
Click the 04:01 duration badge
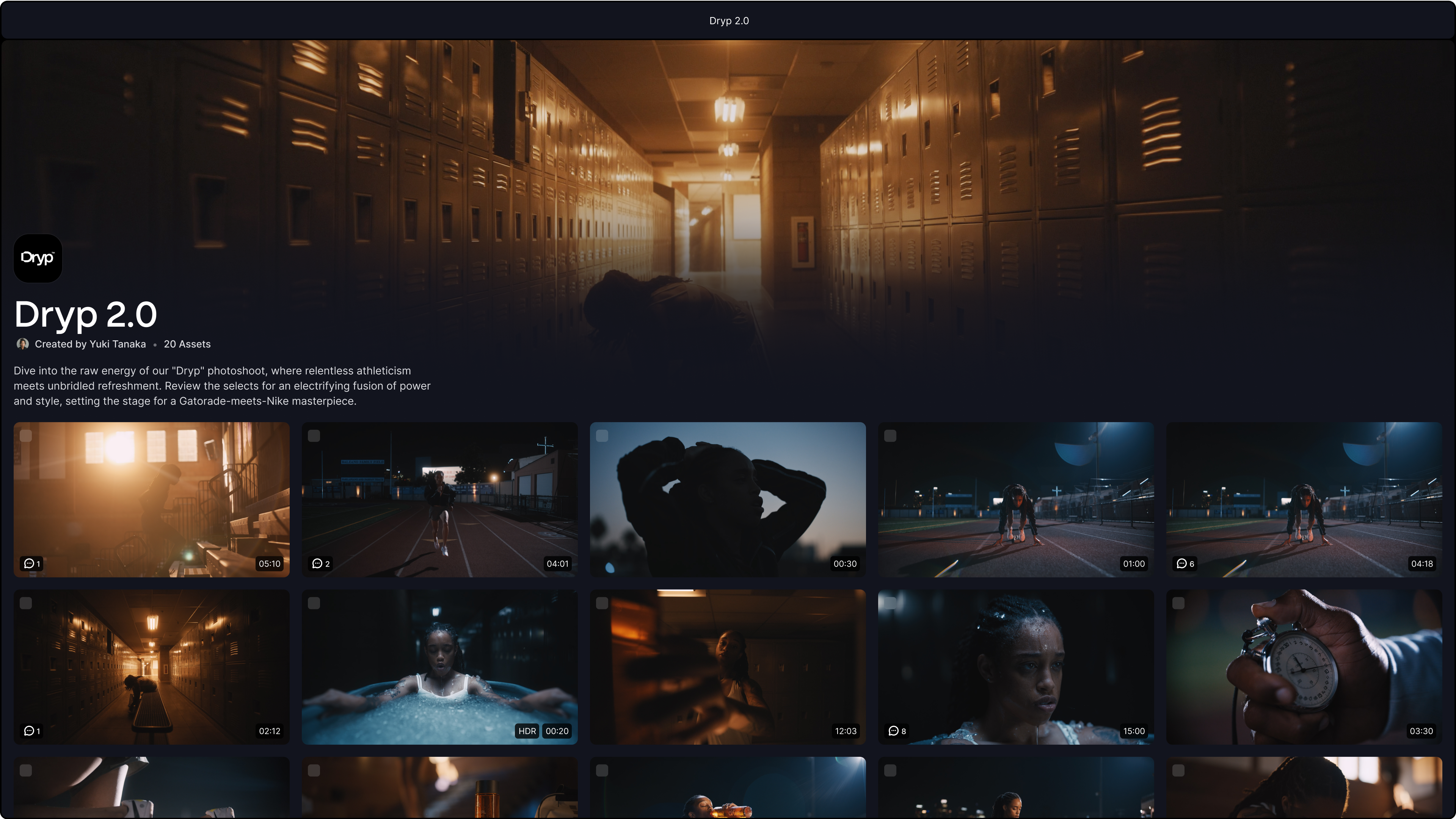click(557, 564)
